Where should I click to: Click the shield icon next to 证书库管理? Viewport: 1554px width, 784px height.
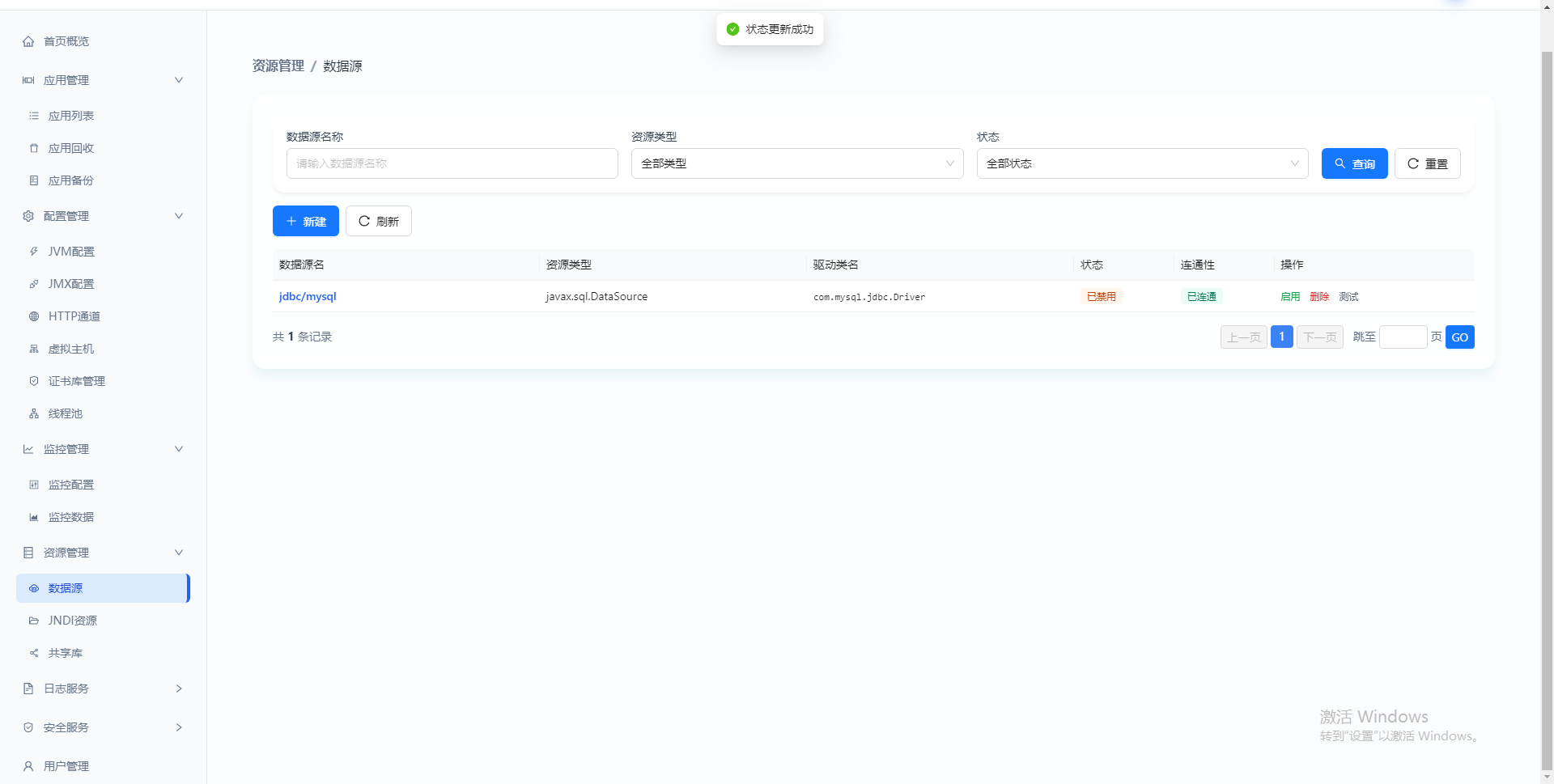(34, 381)
